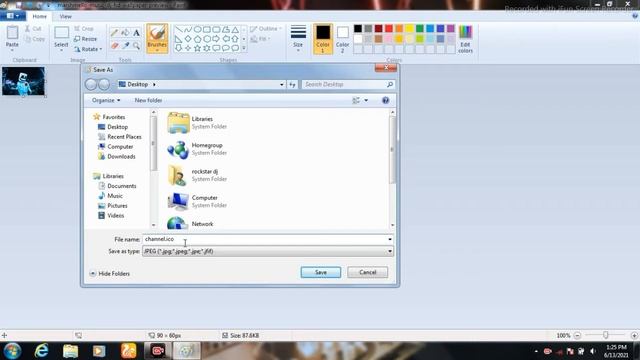Pick the yellow color swatch

pos(409,29)
